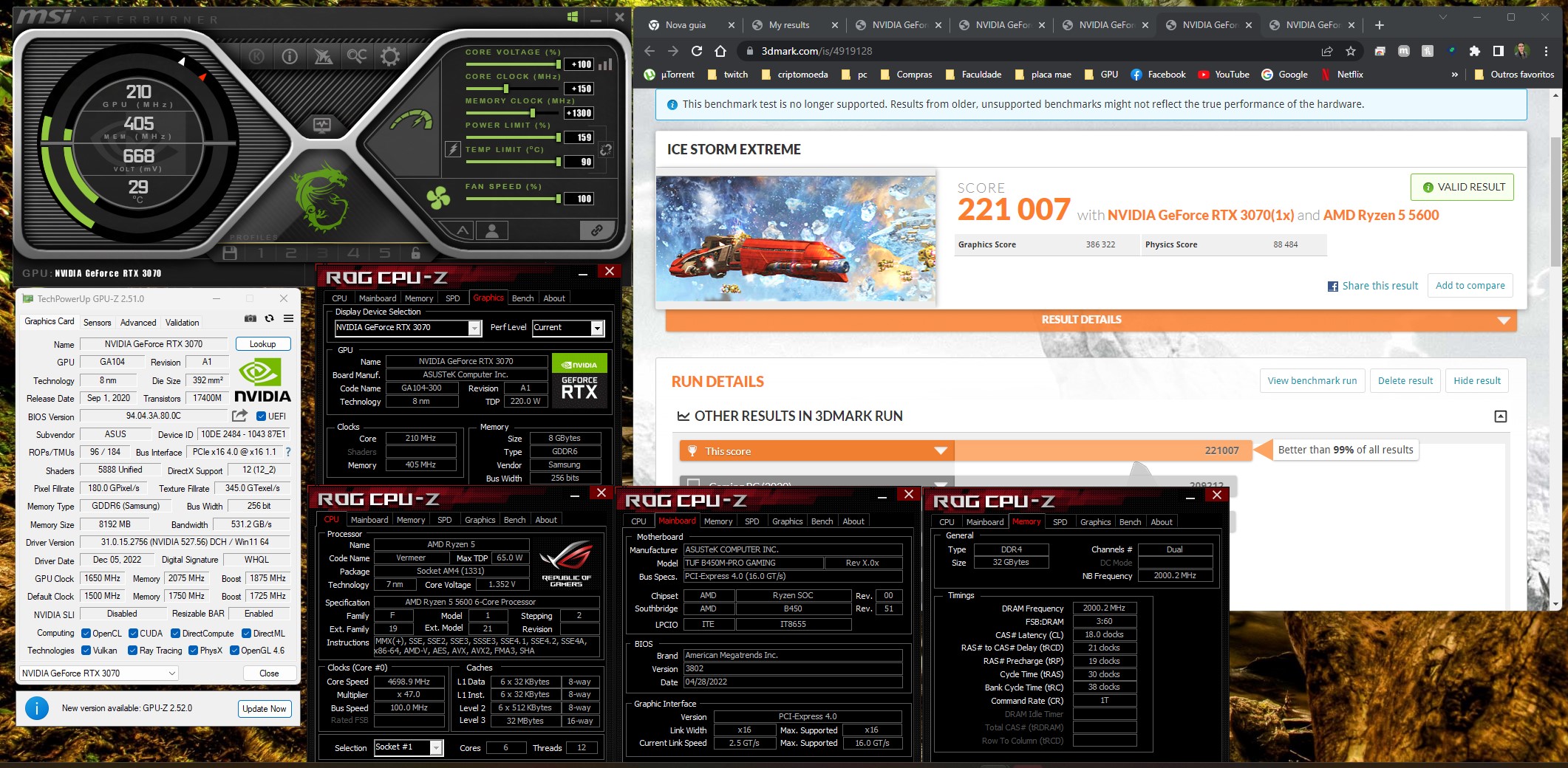Toggle fan sync chain-link button
This screenshot has height=768, width=1568.
tap(596, 230)
